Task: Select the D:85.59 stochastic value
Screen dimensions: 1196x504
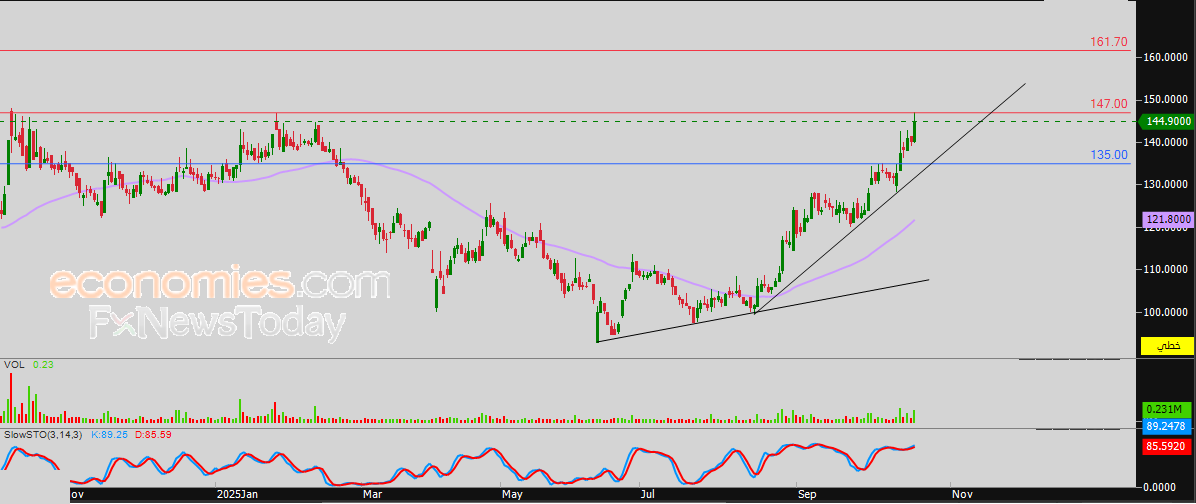Action: coord(153,434)
